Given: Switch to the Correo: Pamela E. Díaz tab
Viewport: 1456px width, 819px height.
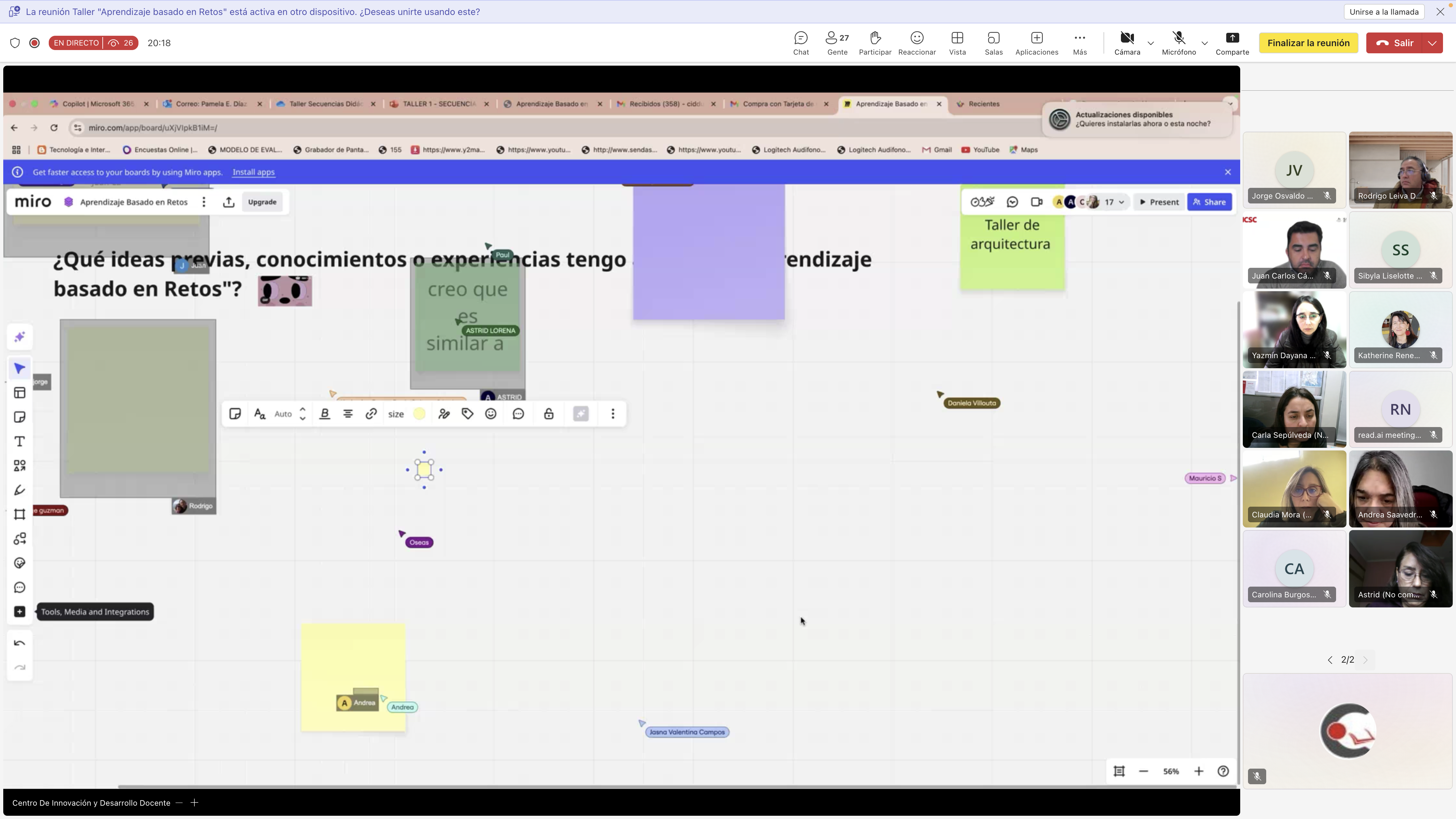Looking at the screenshot, I should [211, 104].
